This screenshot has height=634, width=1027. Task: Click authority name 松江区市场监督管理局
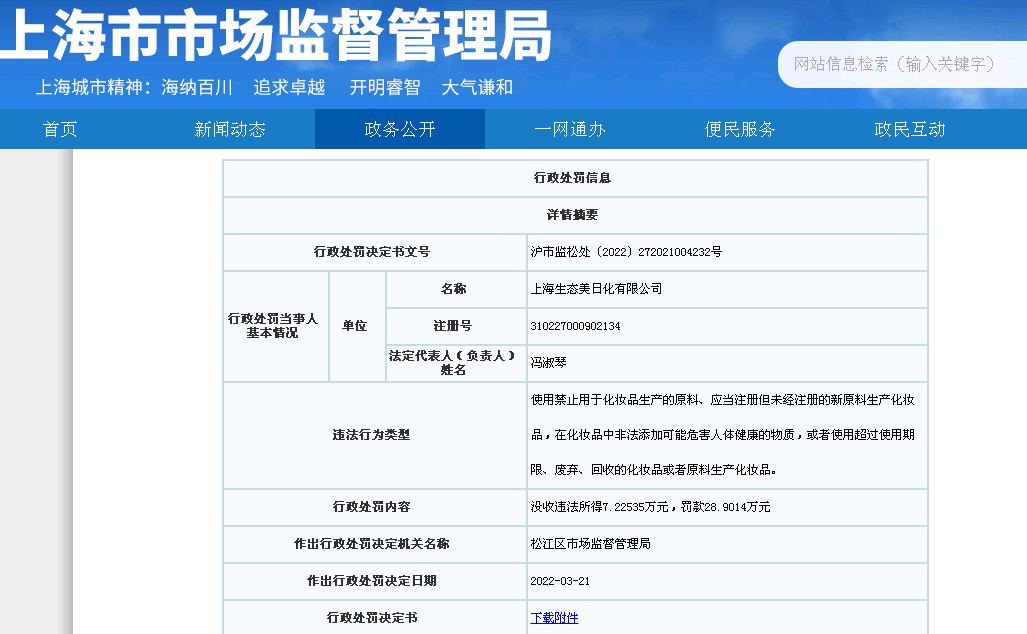(x=590, y=544)
